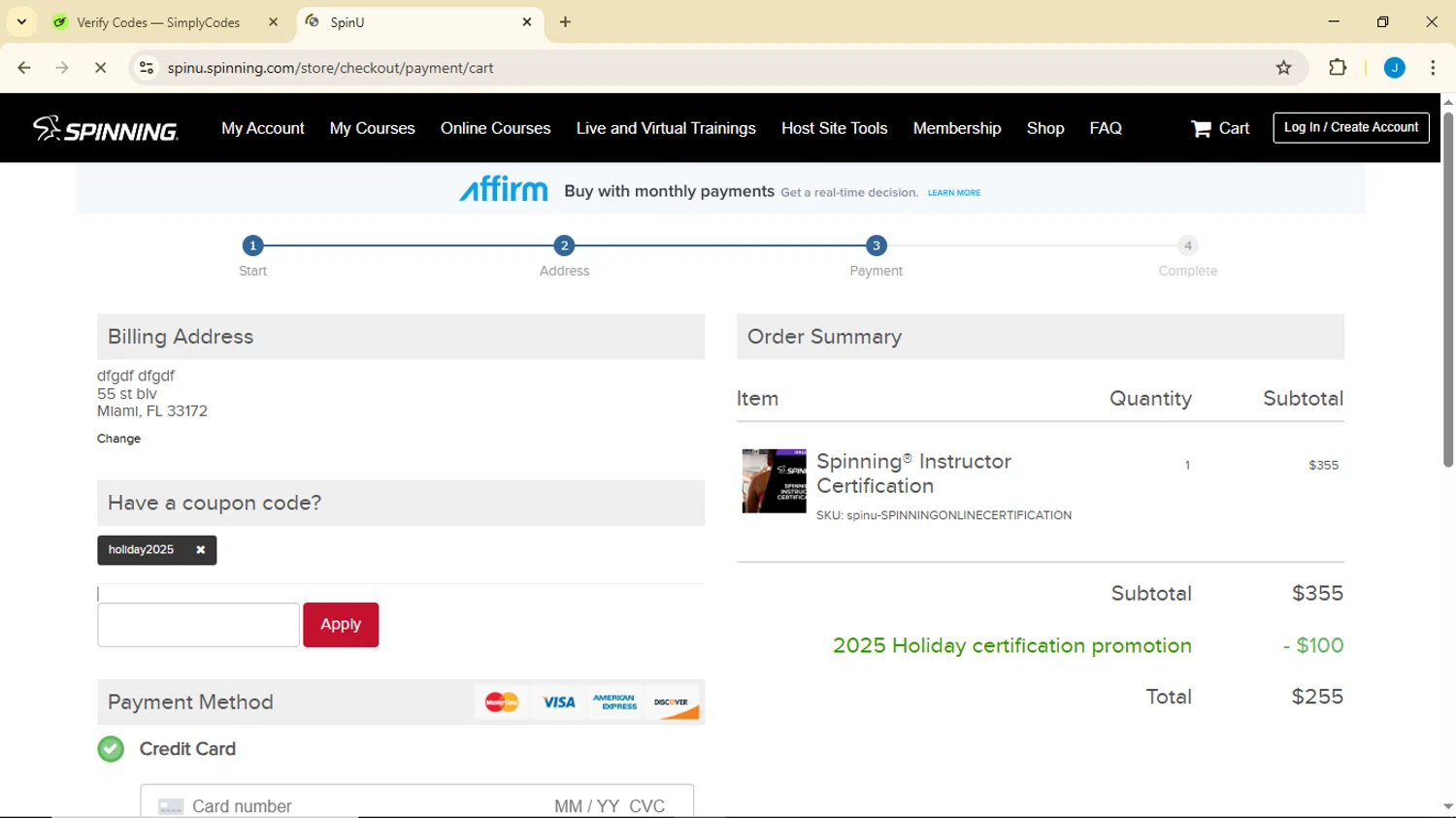Click the Total $255 amount
Screen dimensions: 1456x818
[x=1317, y=697]
